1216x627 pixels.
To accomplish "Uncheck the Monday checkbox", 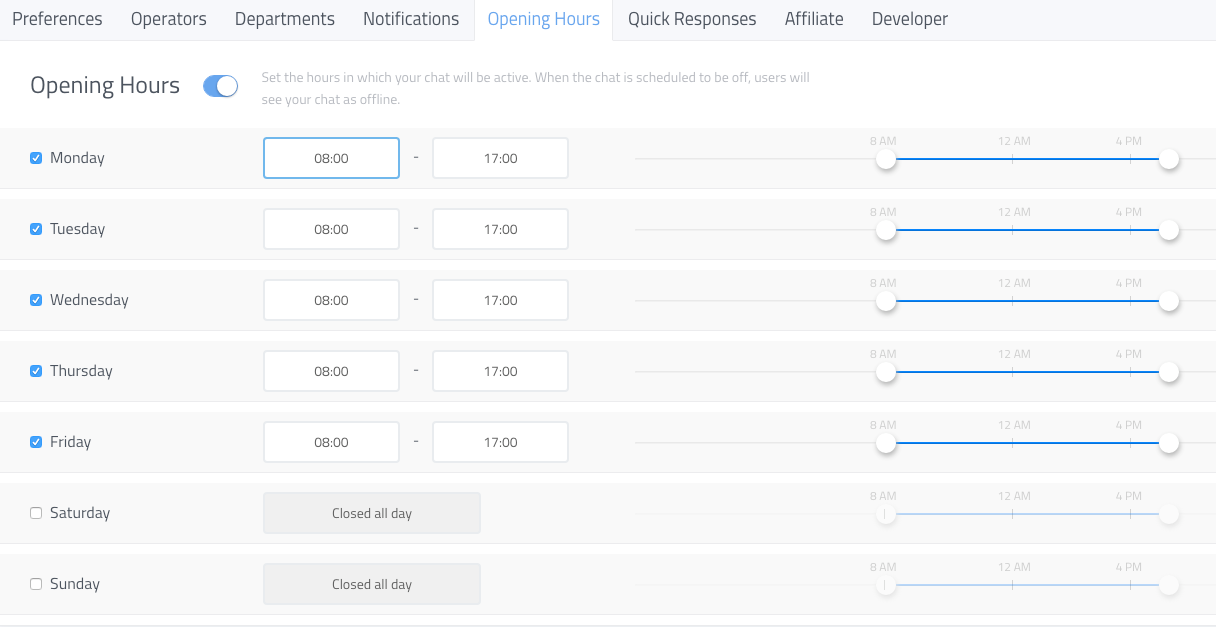I will click(36, 158).
